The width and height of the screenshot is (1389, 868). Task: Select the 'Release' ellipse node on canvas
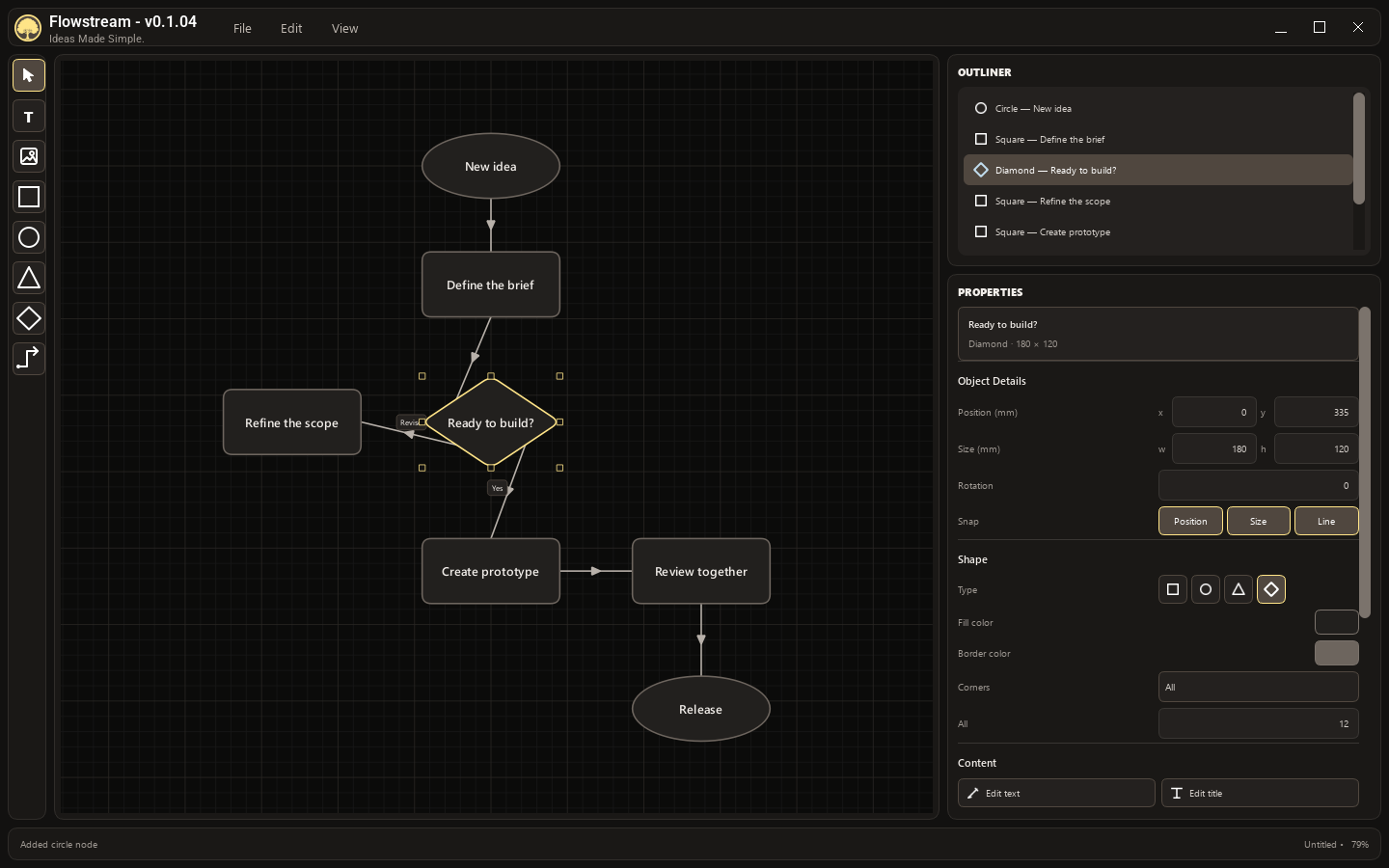coord(701,709)
